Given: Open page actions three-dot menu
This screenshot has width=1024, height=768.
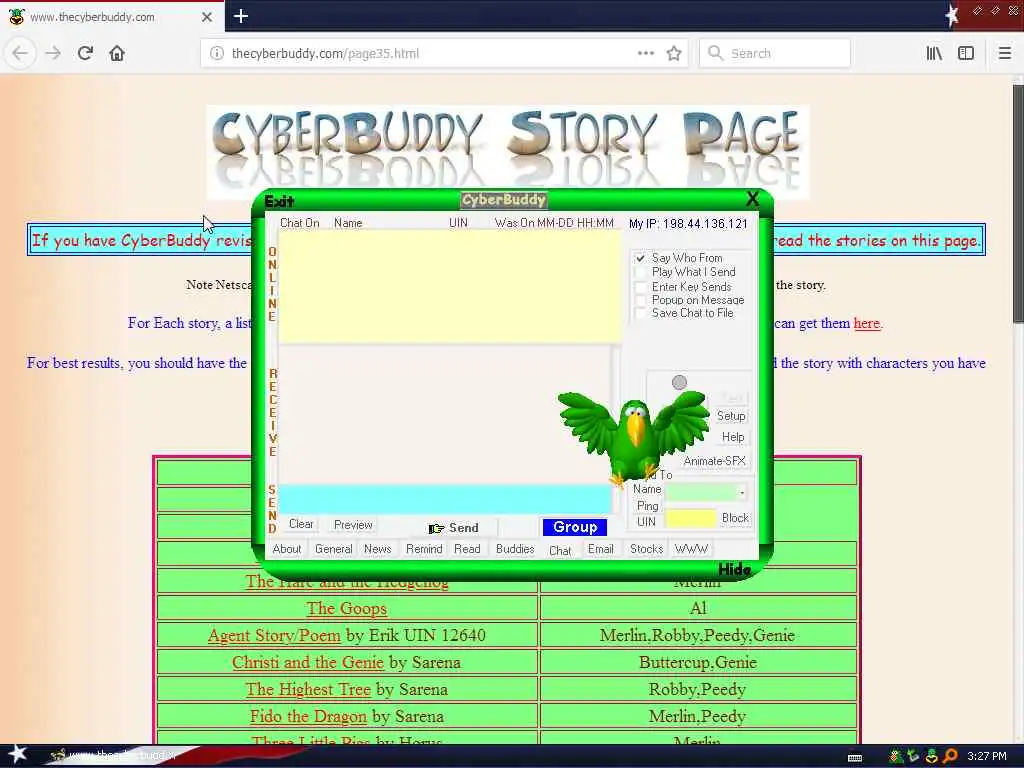Looking at the screenshot, I should click(645, 53).
